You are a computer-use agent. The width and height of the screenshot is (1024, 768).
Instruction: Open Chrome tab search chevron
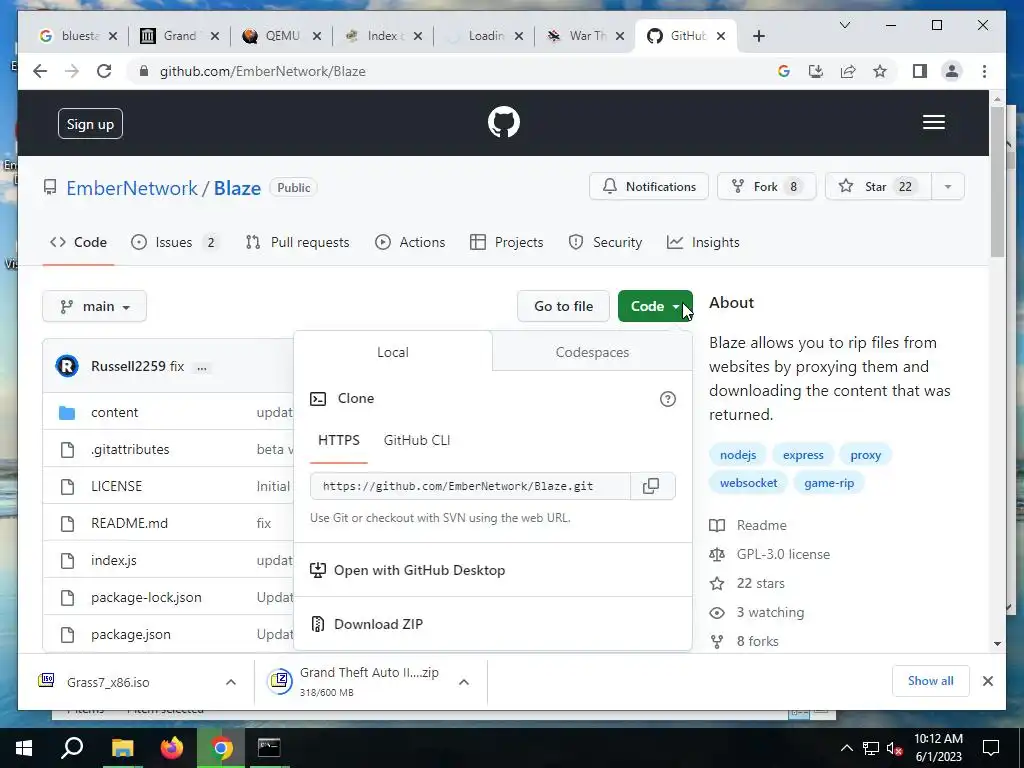844,25
